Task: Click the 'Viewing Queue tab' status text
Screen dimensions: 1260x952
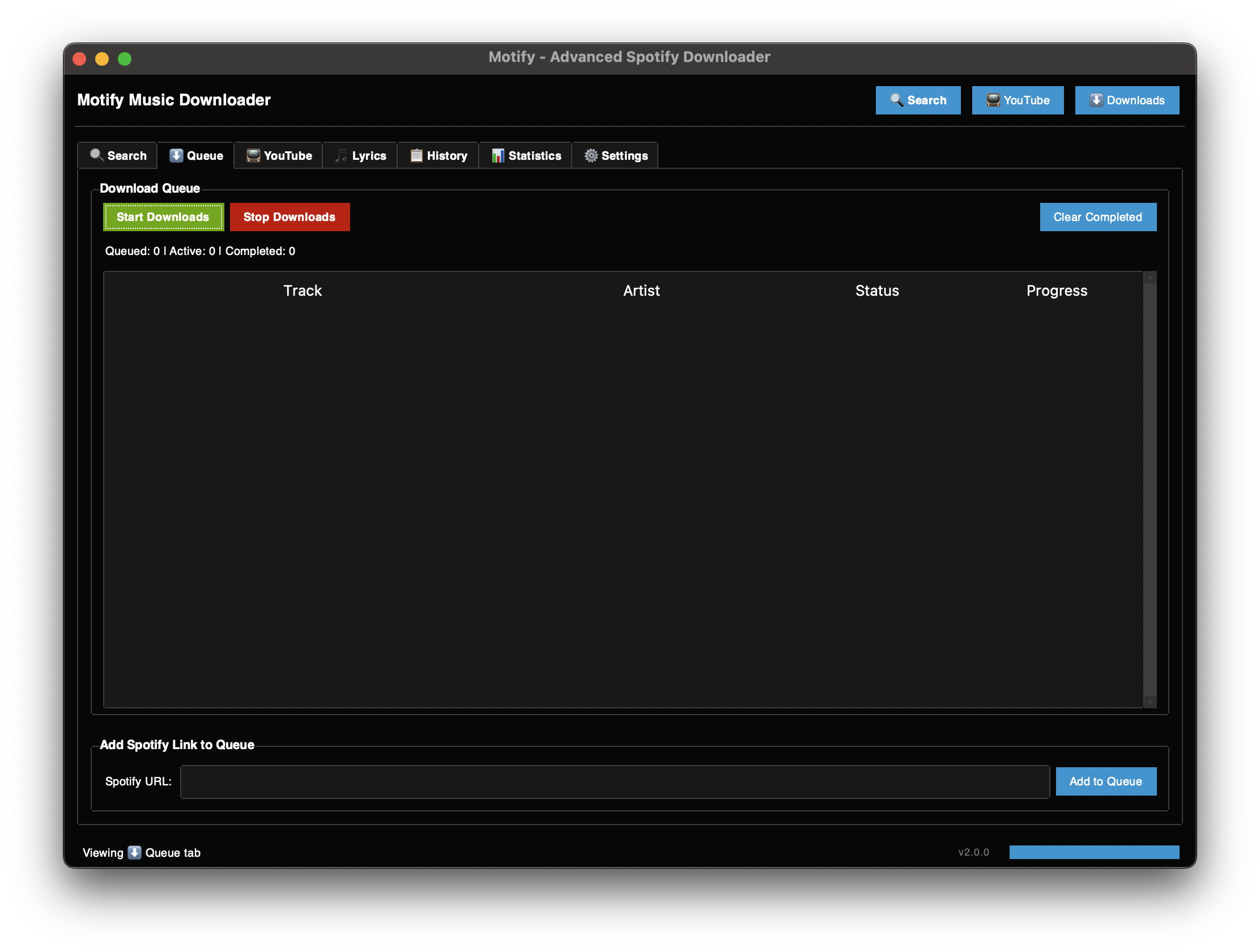Action: click(141, 852)
